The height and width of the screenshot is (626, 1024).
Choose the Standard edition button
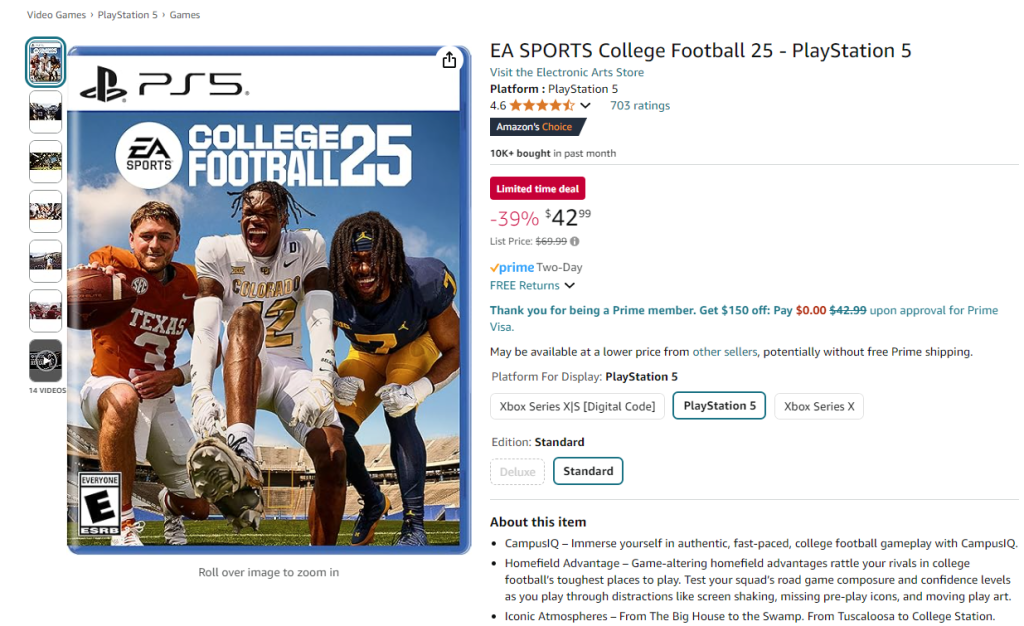[x=588, y=471]
